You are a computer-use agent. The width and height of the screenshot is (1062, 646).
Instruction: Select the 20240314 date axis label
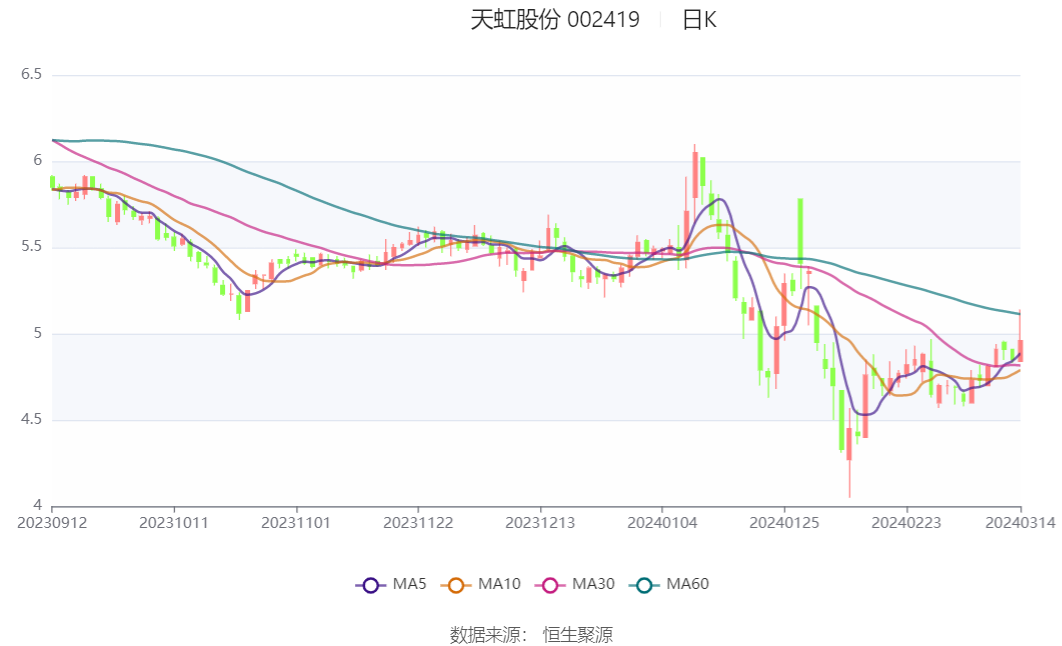point(1020,523)
